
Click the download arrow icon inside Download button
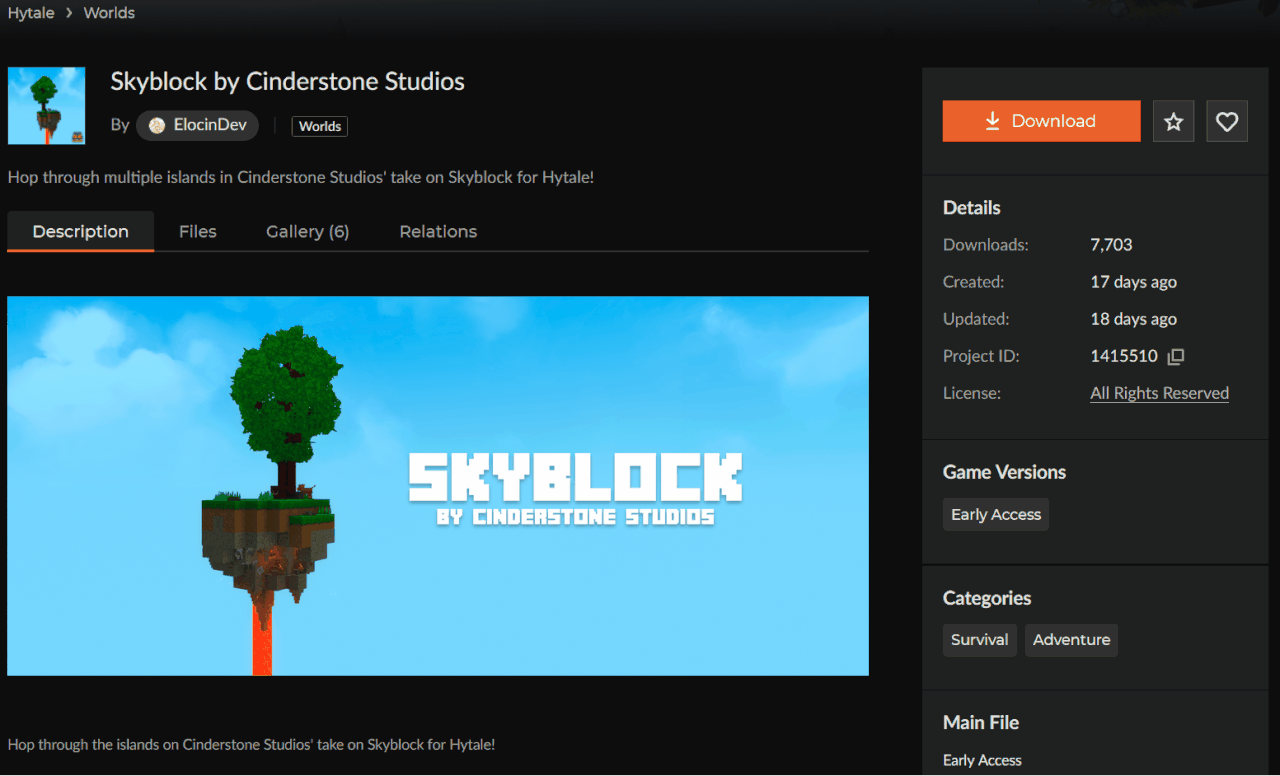pos(992,120)
